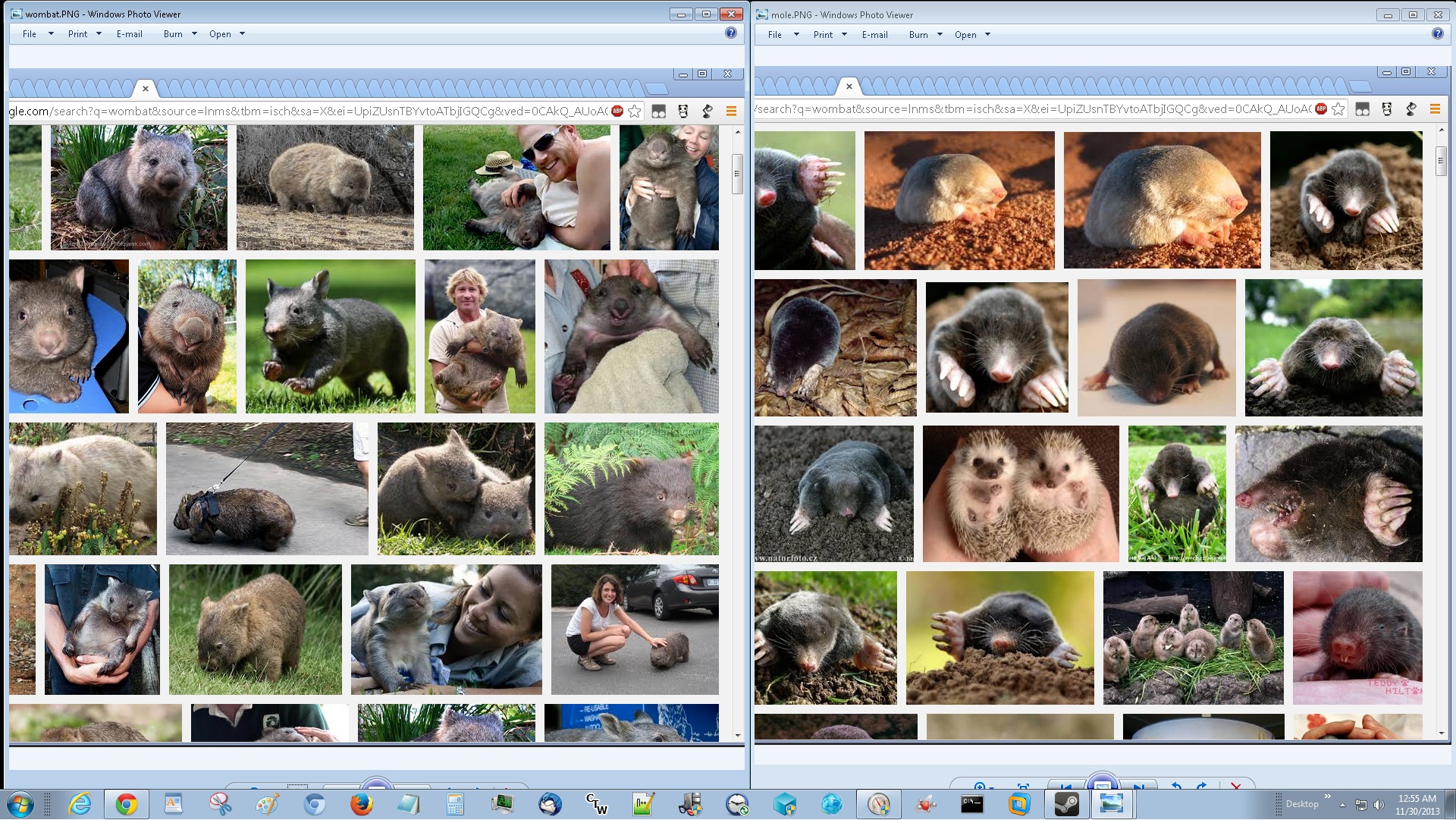Launch Firefox from the taskbar
1456x820 pixels.
[362, 804]
